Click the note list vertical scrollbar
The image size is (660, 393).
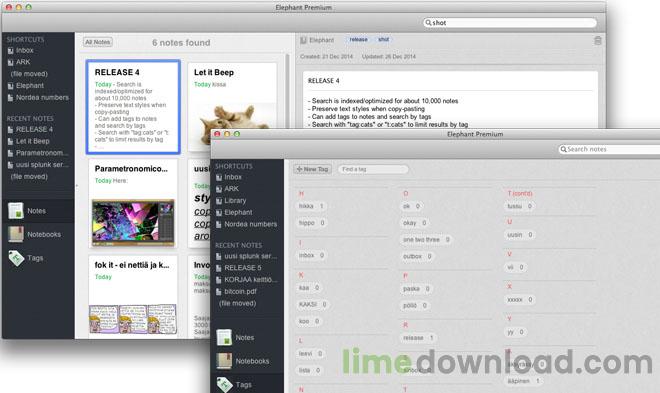click(287, 91)
